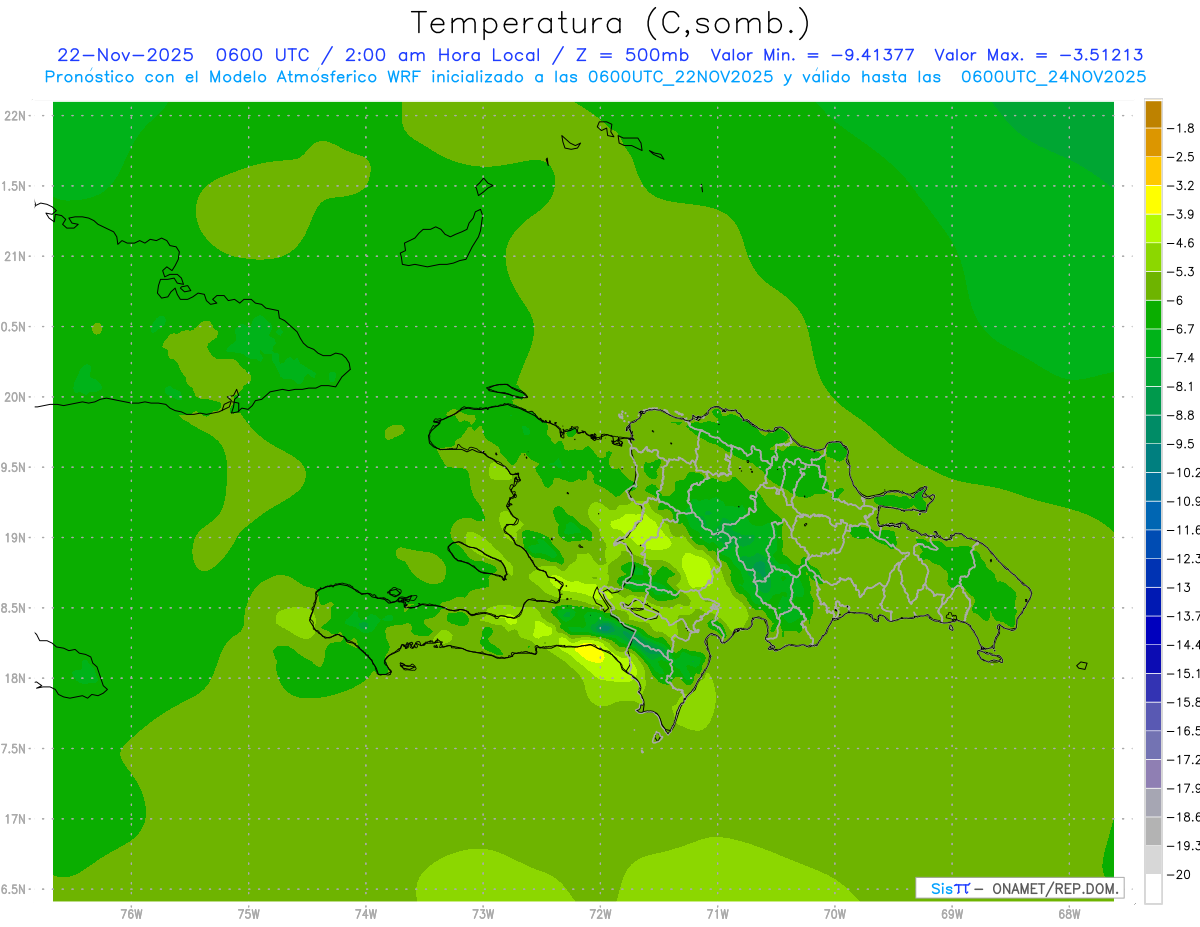Select the '69W' longitude label
The image size is (1200, 927).
click(952, 913)
